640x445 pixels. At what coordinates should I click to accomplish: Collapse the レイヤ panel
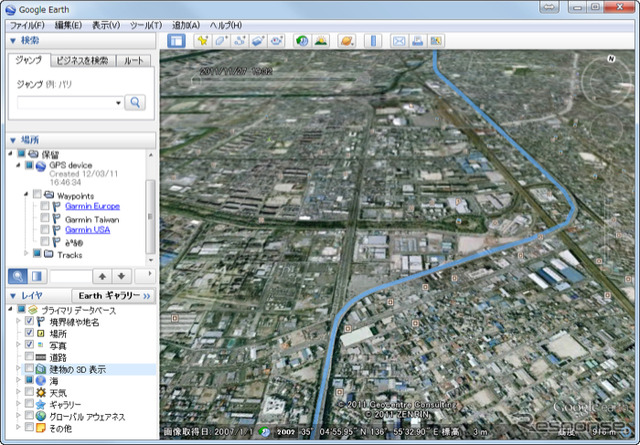tap(13, 296)
